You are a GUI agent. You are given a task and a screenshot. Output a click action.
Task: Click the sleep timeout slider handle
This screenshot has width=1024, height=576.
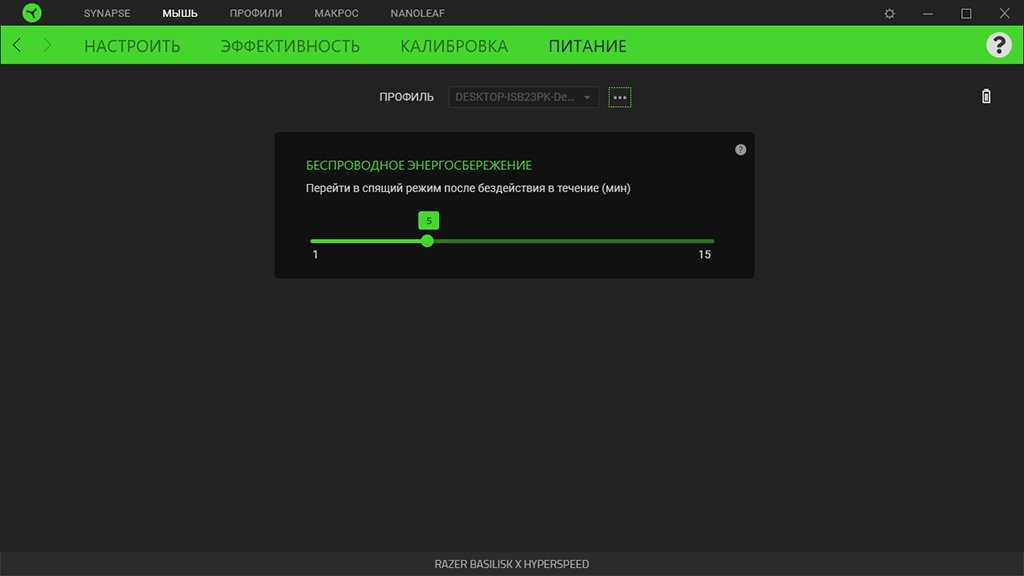(428, 241)
